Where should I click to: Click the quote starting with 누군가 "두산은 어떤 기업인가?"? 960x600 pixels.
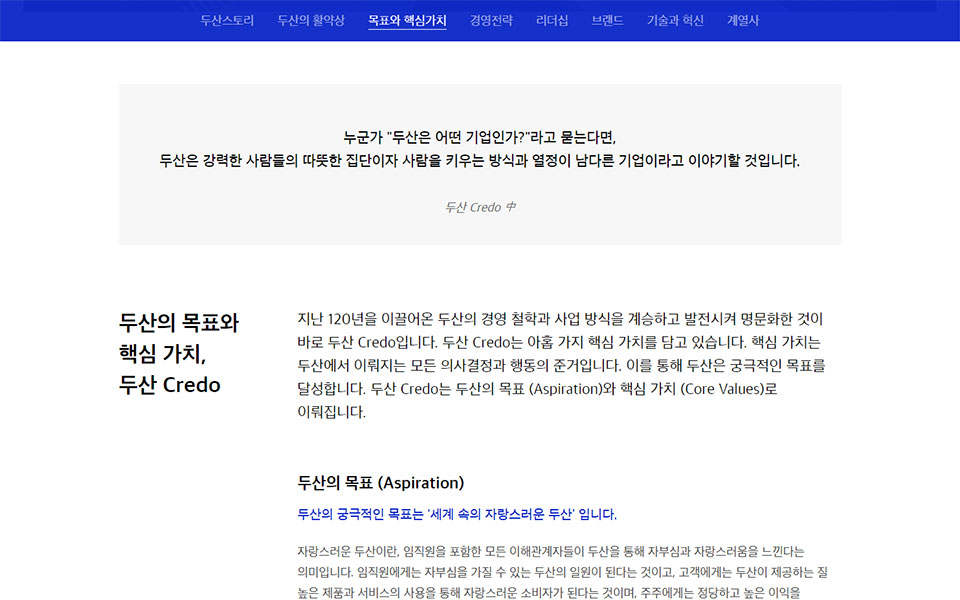click(480, 137)
